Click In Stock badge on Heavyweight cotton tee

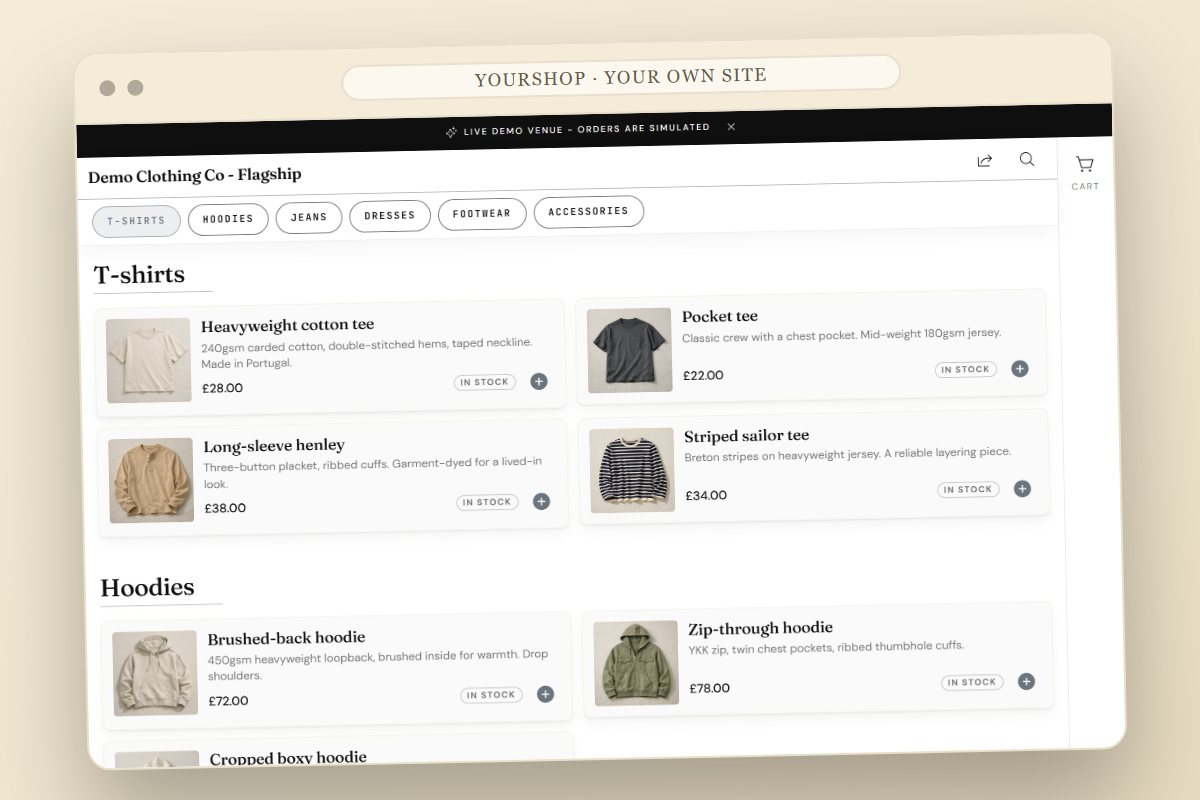coord(485,382)
